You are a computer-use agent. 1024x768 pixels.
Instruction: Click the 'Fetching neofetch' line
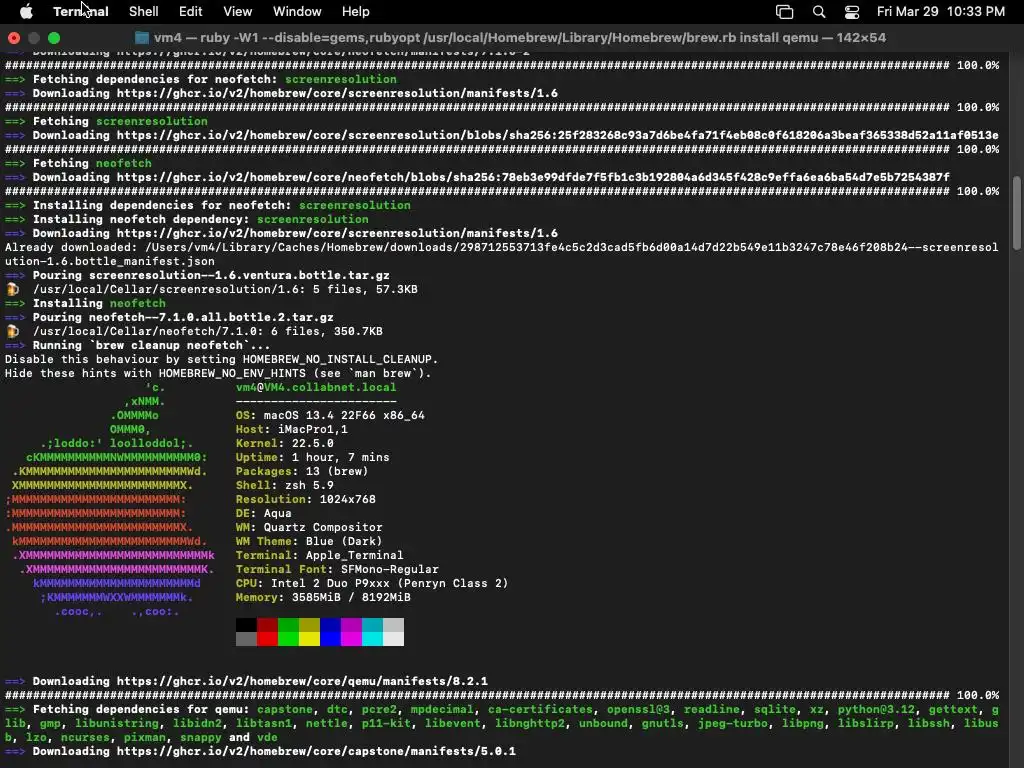coord(78,163)
